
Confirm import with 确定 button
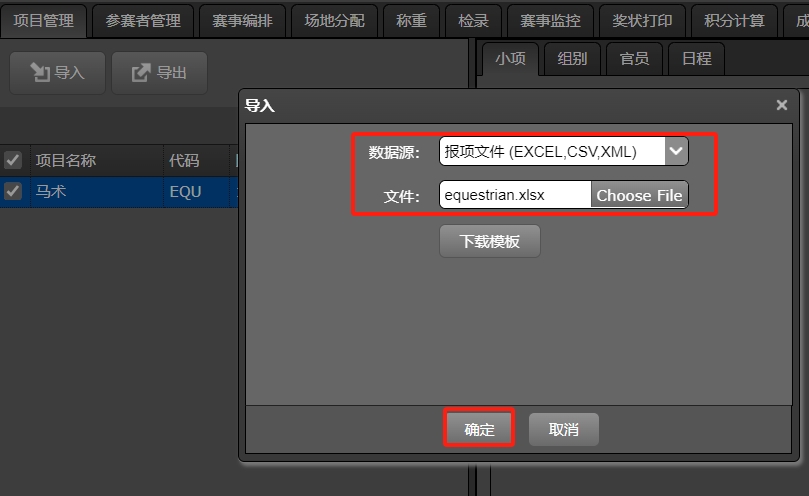(x=479, y=429)
